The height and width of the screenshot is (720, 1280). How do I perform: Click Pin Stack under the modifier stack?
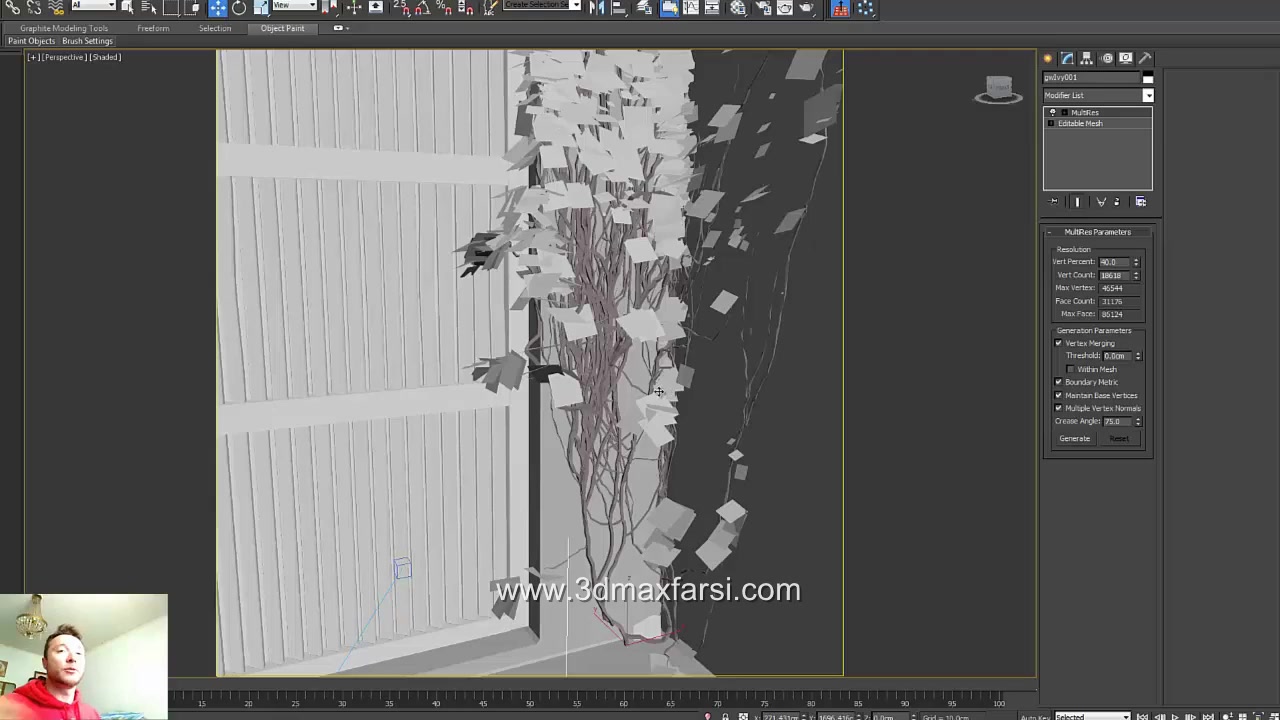click(x=1054, y=202)
